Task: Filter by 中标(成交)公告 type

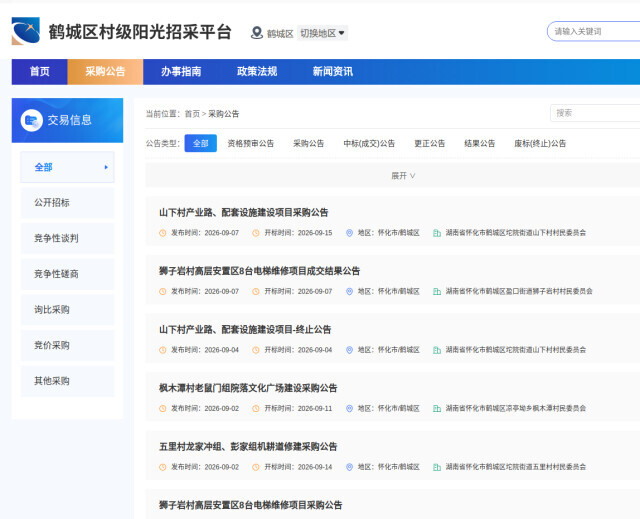Action: pyautogui.click(x=369, y=143)
